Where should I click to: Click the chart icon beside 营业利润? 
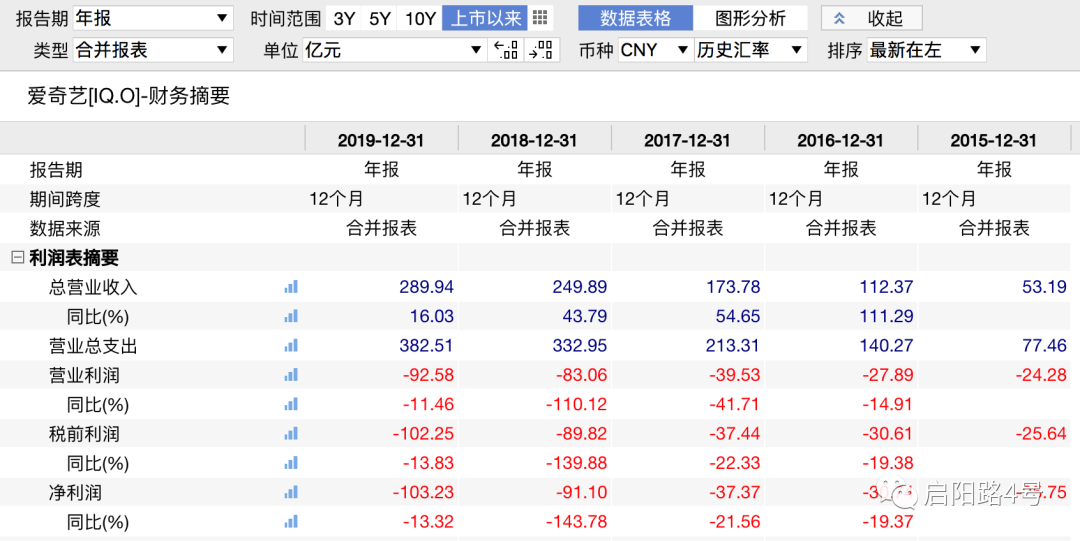pyautogui.click(x=291, y=376)
